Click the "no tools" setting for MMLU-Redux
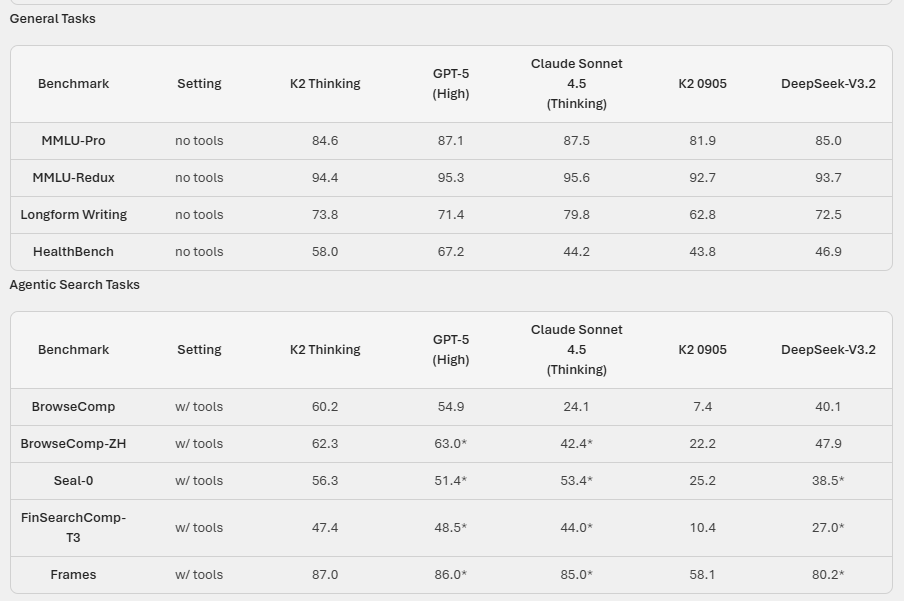This screenshot has height=601, width=904. (199, 178)
